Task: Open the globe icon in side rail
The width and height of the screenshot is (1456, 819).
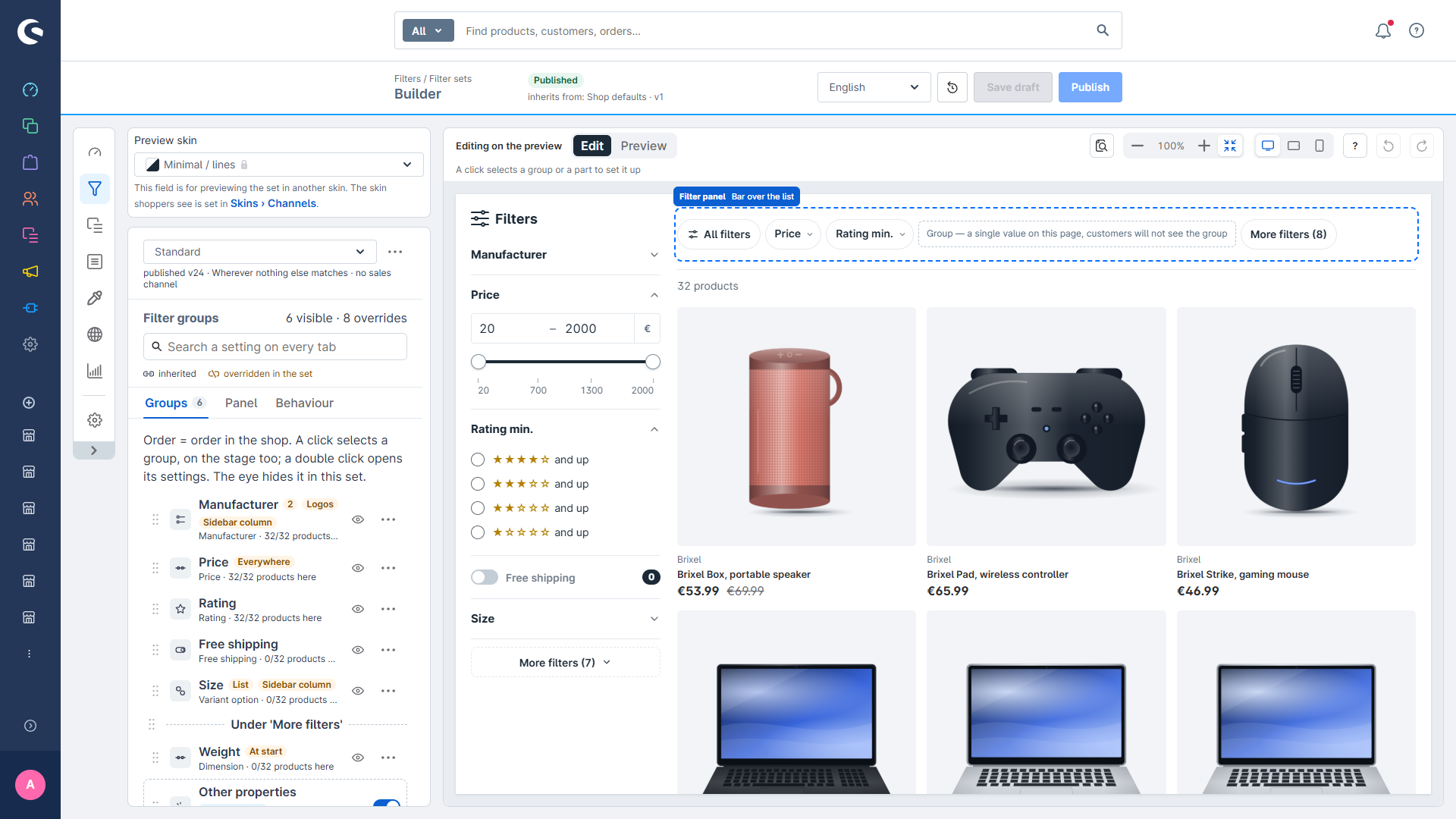Action: [95, 334]
